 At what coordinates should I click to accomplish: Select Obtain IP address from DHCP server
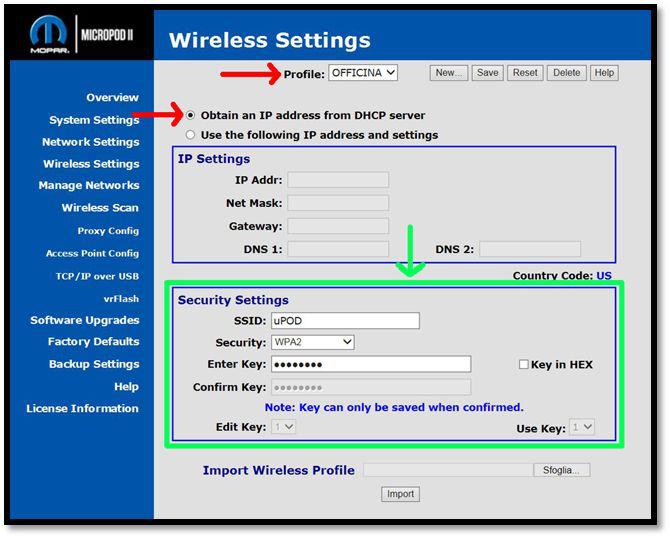pos(191,115)
